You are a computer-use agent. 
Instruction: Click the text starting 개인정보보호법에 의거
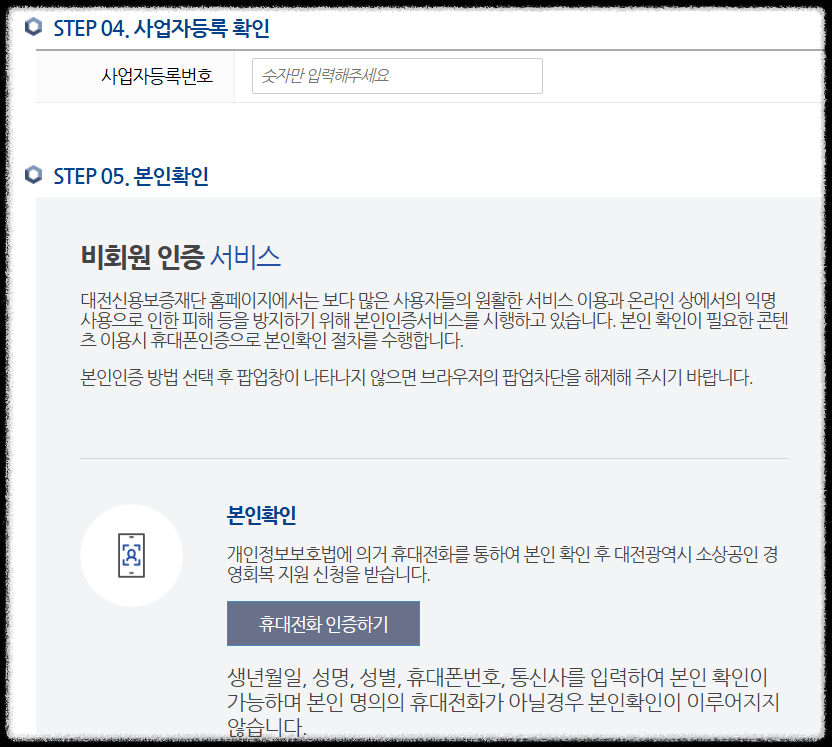502,564
